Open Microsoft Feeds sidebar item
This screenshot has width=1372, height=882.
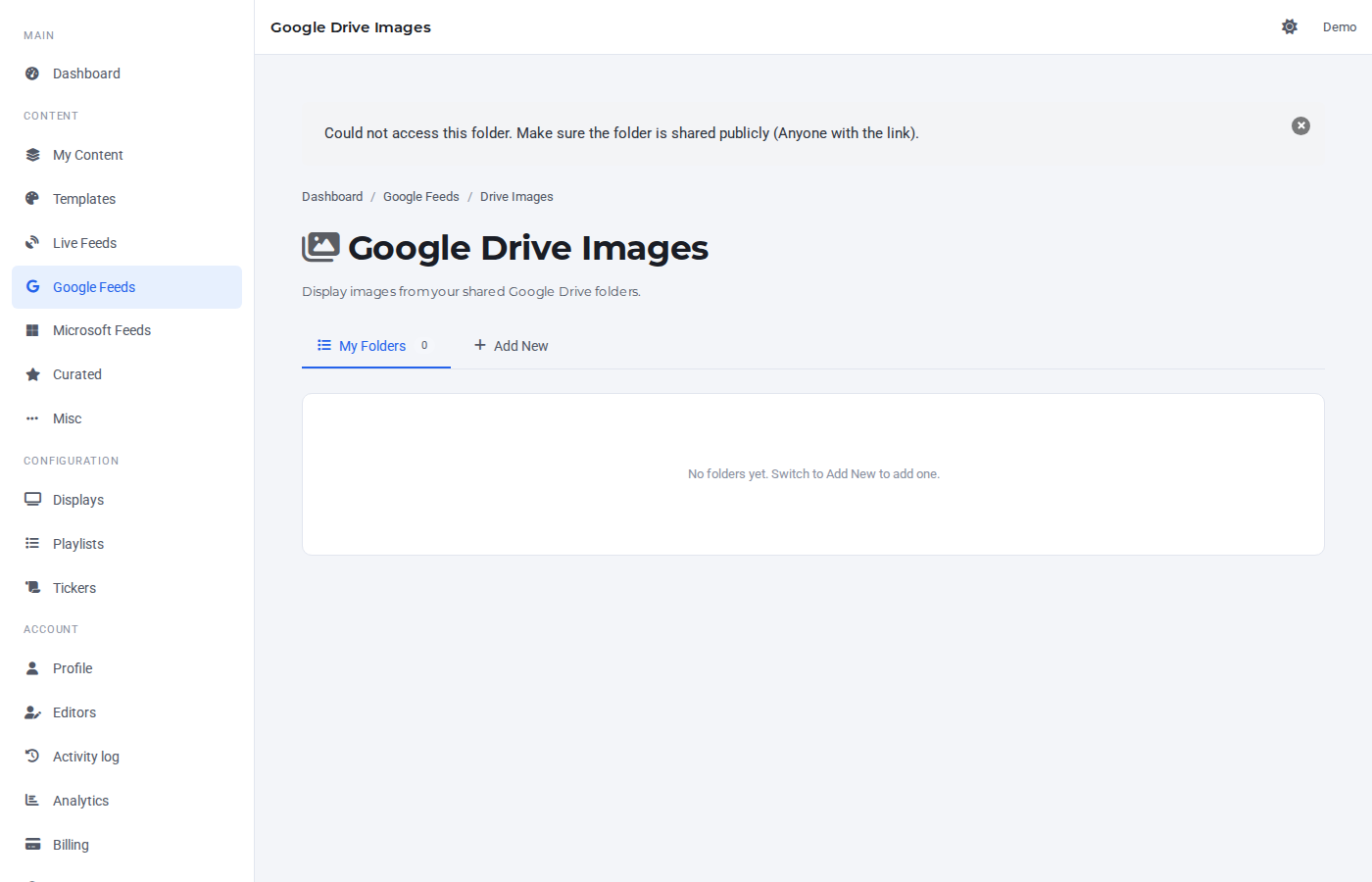(126, 330)
